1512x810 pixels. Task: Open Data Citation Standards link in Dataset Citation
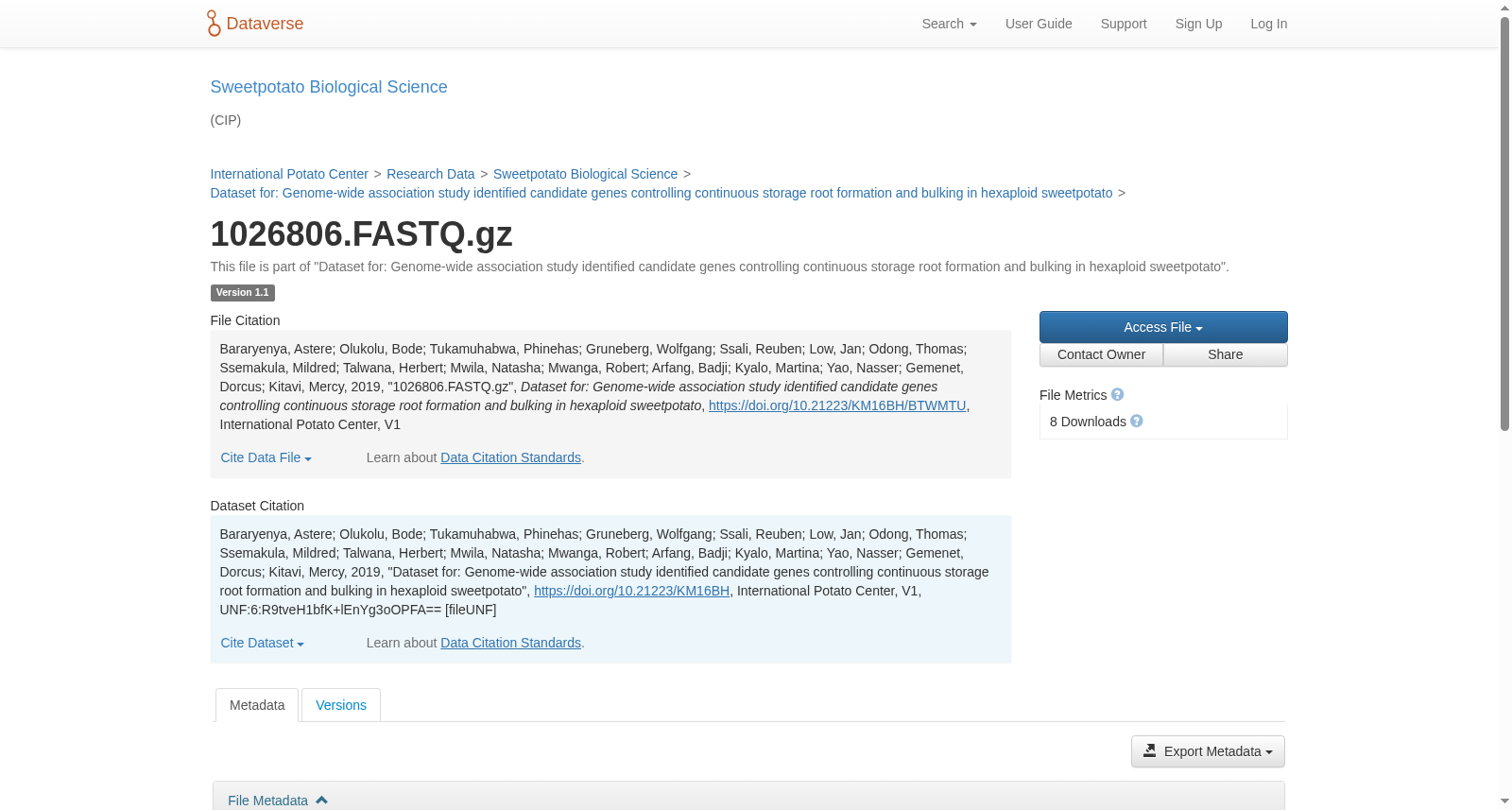pos(510,643)
